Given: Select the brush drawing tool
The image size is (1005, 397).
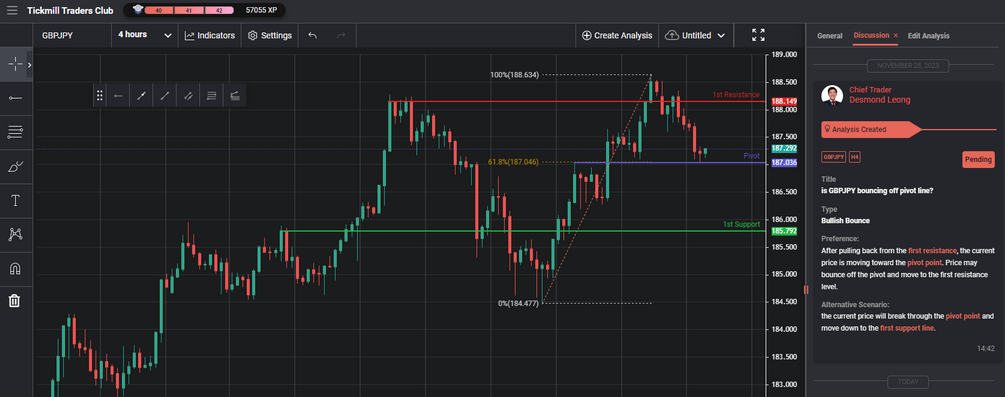Looking at the screenshot, I should [15, 167].
